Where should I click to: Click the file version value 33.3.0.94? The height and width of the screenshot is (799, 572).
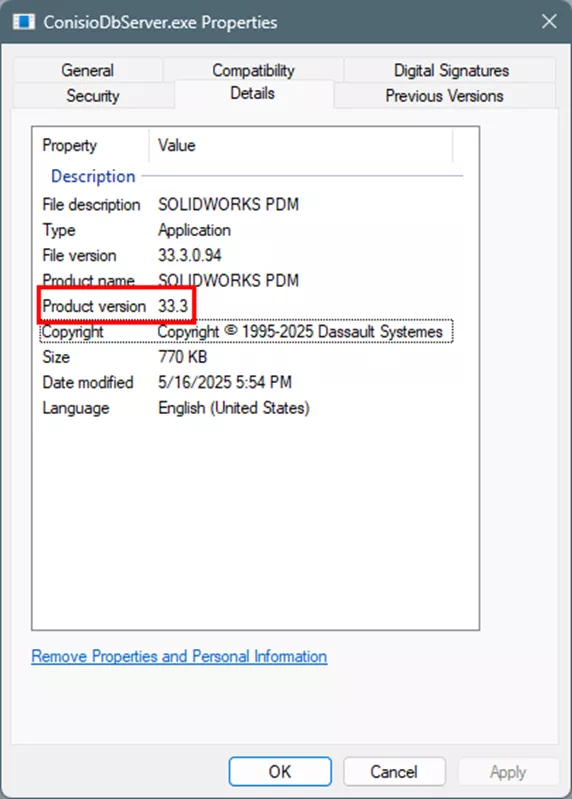pyautogui.click(x=189, y=255)
